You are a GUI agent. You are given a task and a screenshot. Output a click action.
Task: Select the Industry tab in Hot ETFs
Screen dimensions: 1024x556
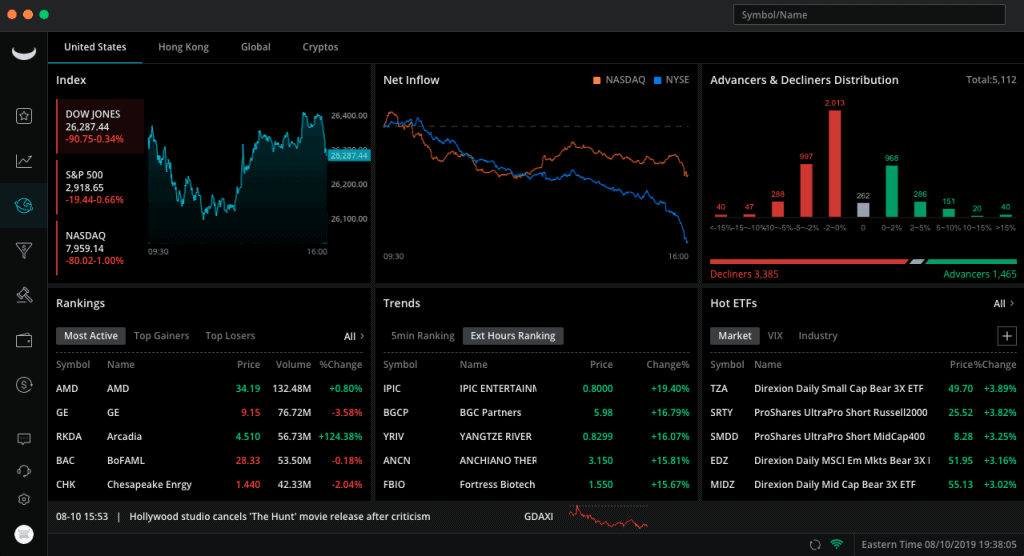(818, 336)
